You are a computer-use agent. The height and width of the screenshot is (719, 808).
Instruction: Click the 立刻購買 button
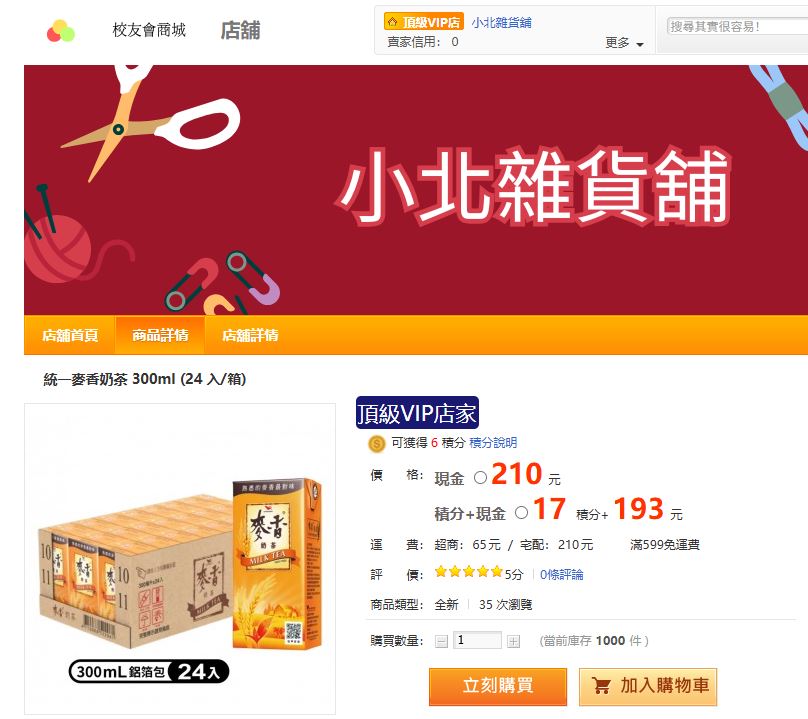click(498, 686)
